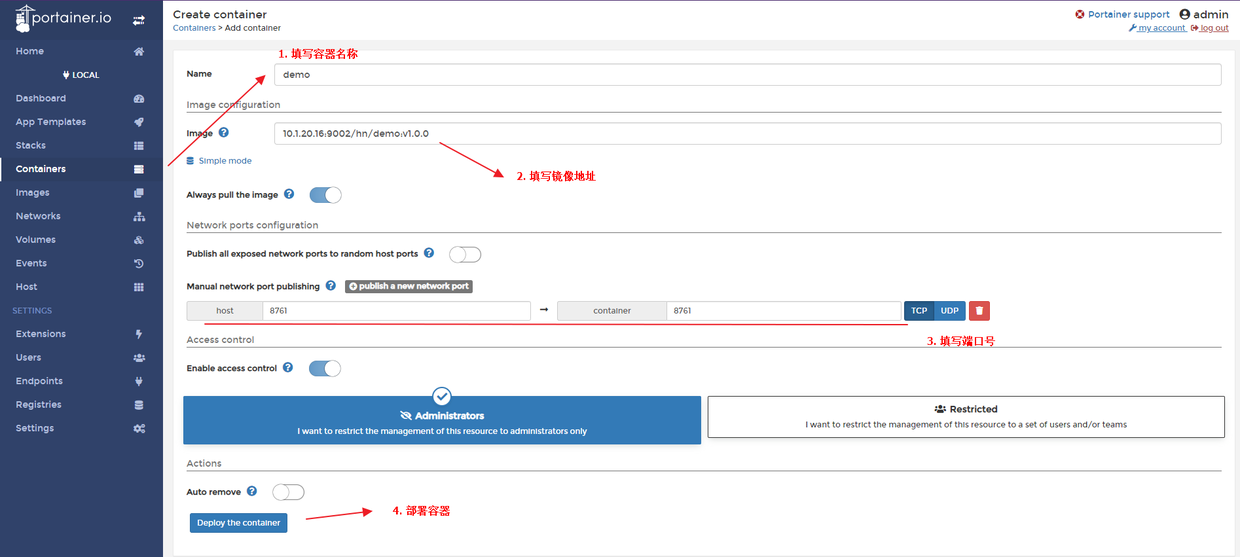
Task: Click the host port input field
Action: [397, 311]
